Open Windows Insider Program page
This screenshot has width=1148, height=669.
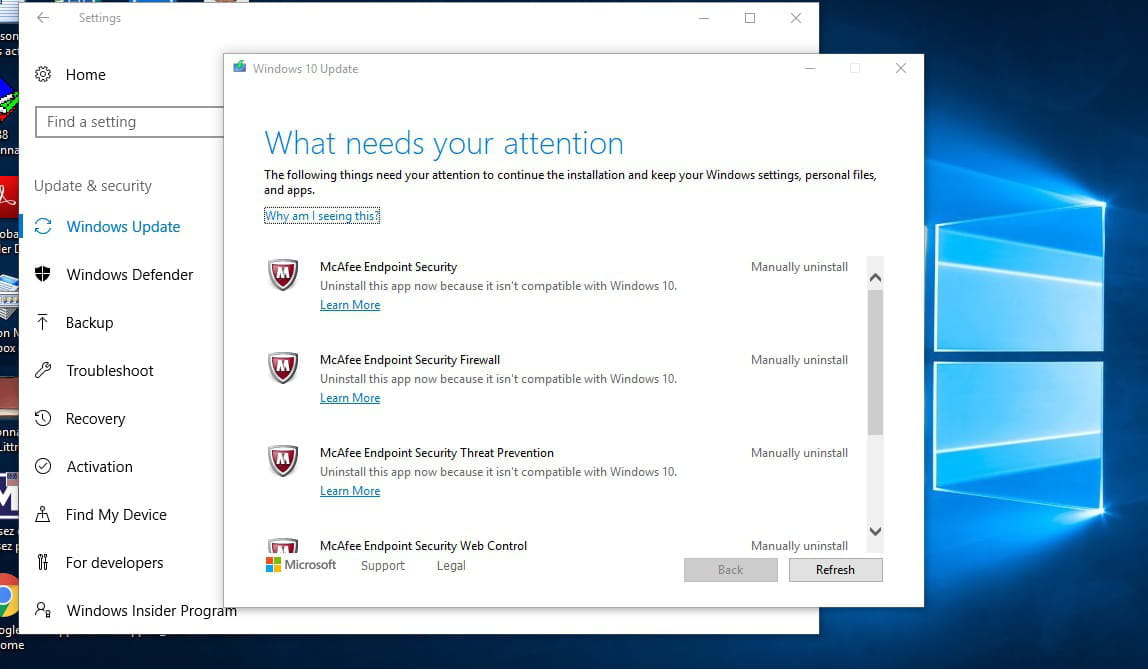tap(152, 610)
